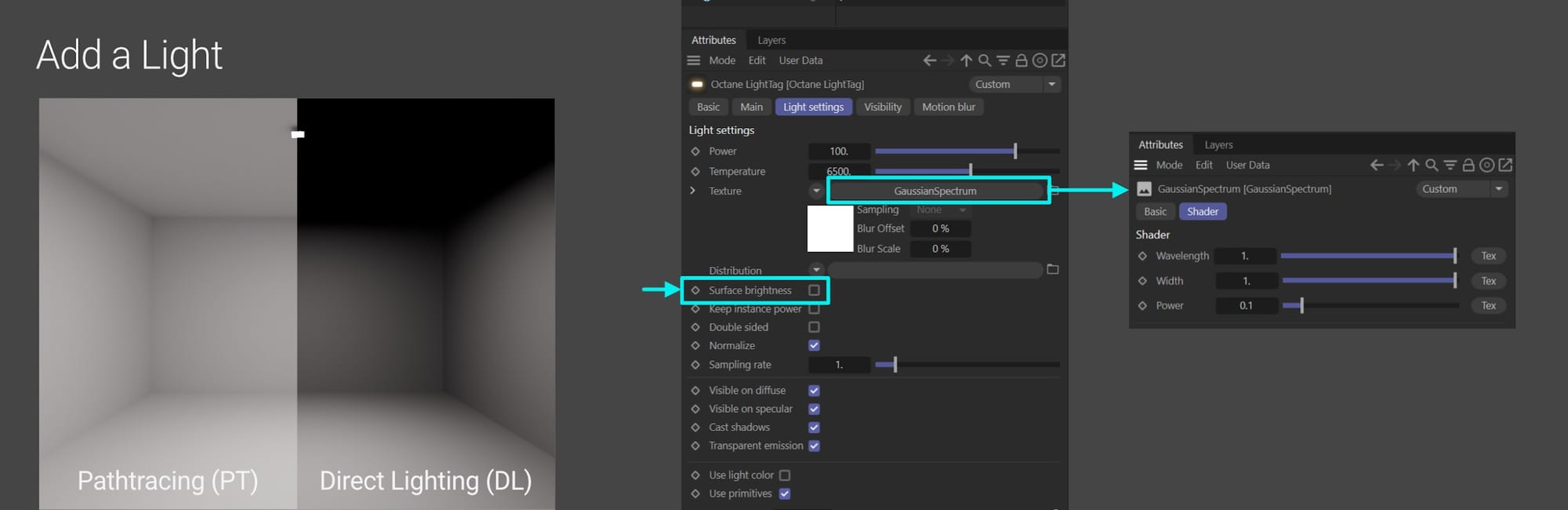Image resolution: width=1568 pixels, height=510 pixels.
Task: Disable Normalize checkbox
Action: [814, 345]
